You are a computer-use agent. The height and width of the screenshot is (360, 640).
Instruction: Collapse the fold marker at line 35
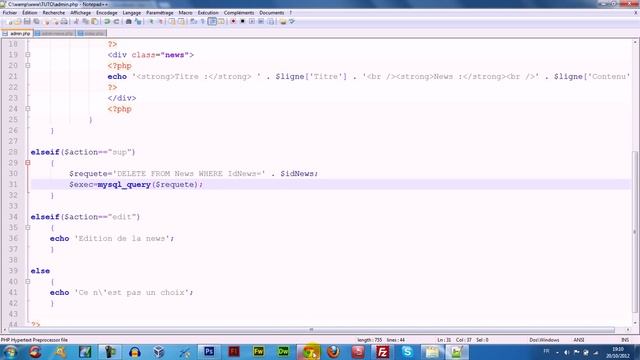[28, 227]
